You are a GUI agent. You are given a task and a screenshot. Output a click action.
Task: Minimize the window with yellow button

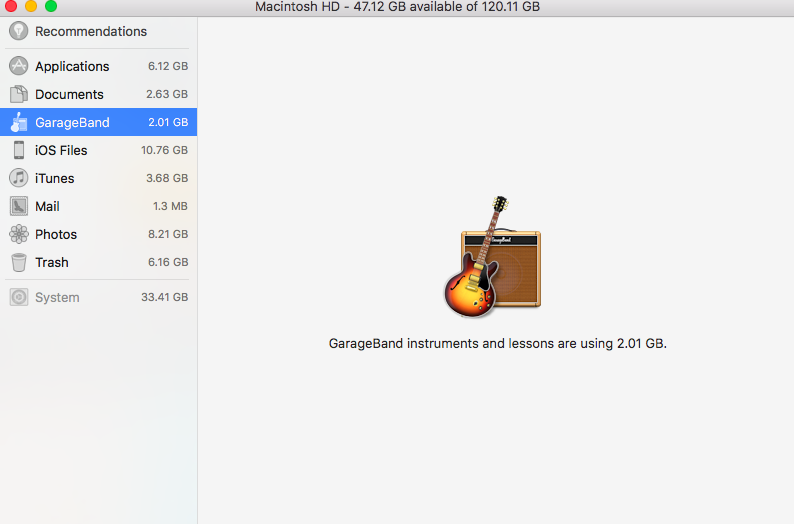pyautogui.click(x=31, y=6)
